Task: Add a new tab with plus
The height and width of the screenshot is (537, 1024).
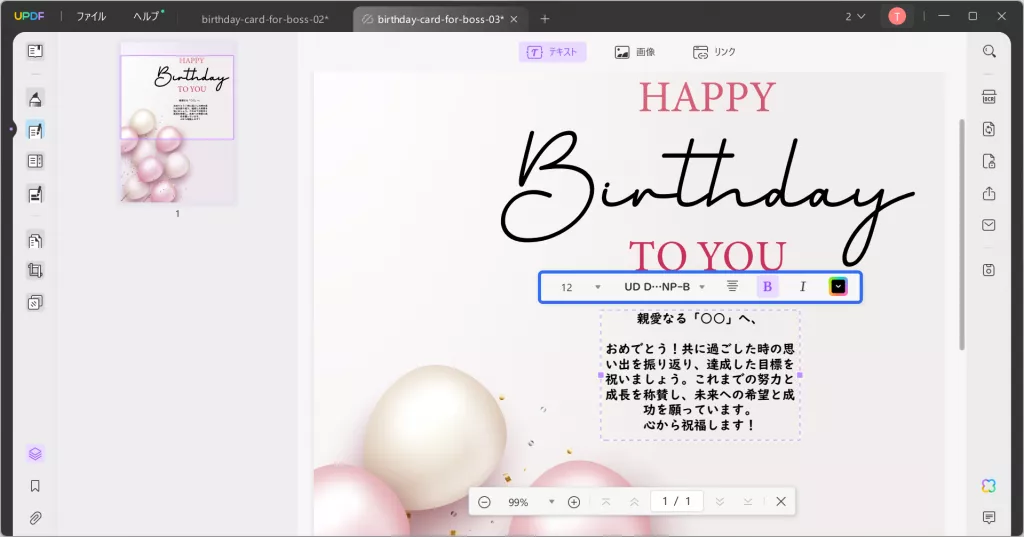Action: (545, 19)
